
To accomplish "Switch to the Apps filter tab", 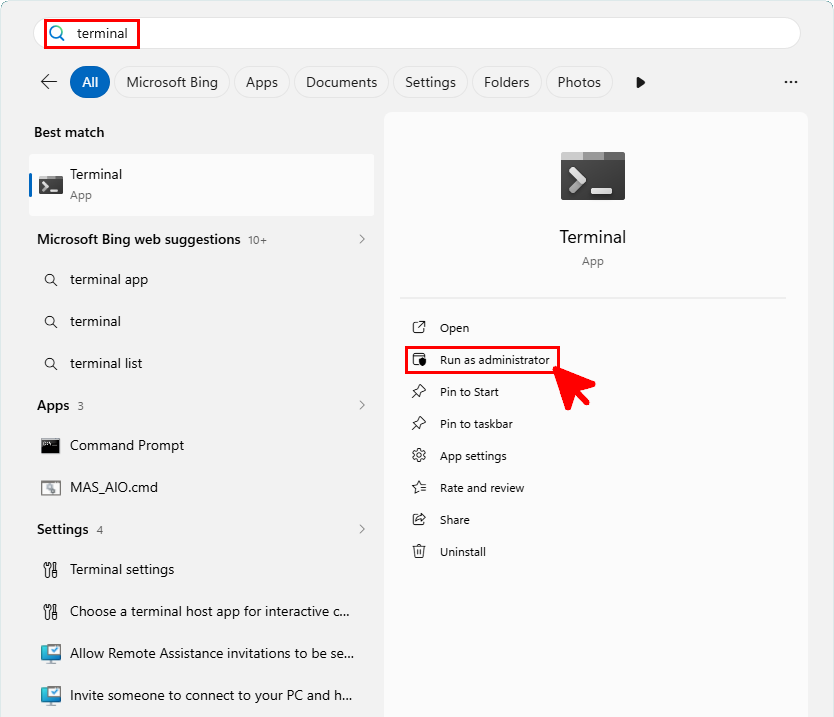I will (x=262, y=82).
